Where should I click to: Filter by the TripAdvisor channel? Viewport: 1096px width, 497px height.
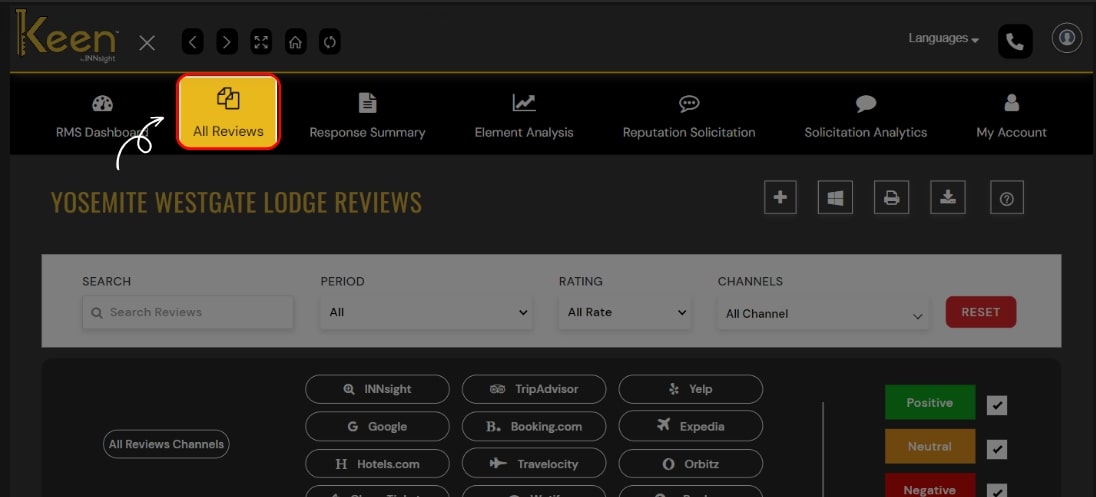(534, 389)
